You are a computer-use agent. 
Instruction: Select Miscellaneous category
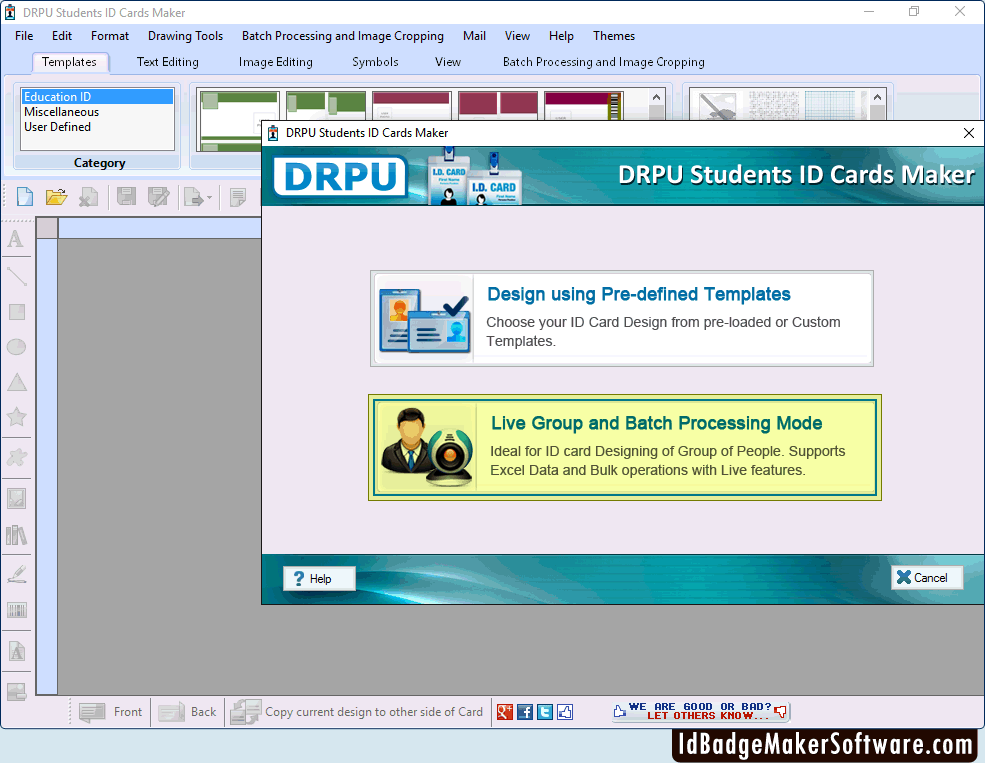97,112
